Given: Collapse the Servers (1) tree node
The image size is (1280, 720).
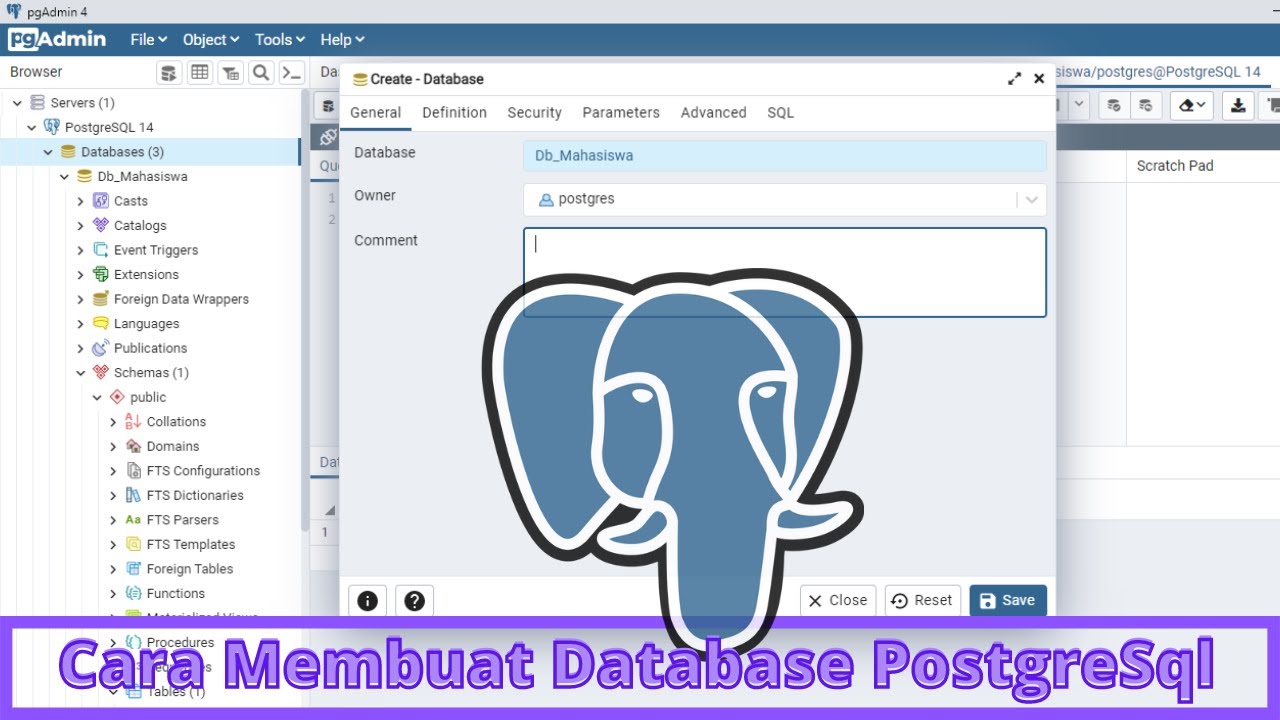Looking at the screenshot, I should coord(16,102).
